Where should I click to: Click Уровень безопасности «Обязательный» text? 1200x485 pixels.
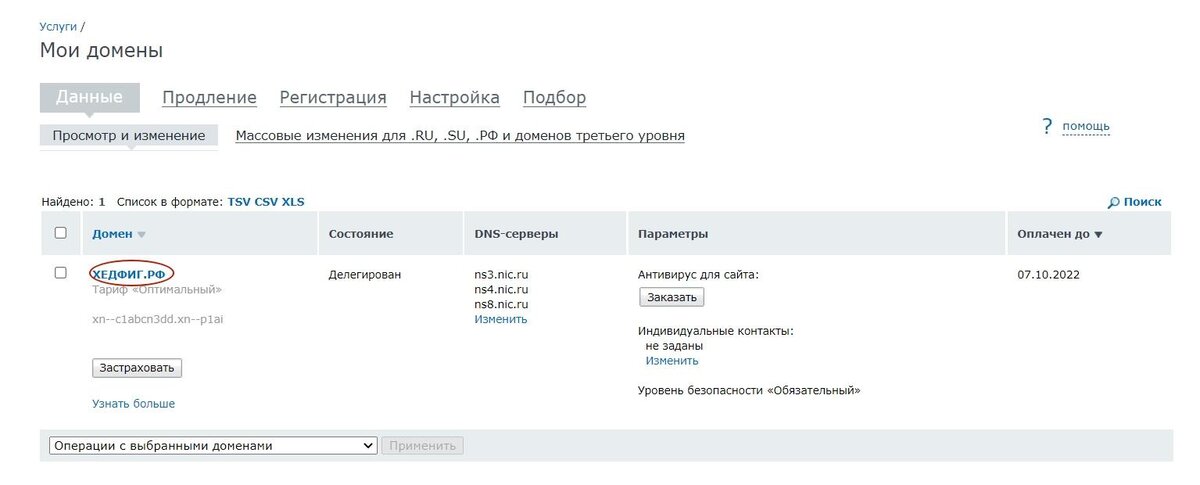(749, 391)
